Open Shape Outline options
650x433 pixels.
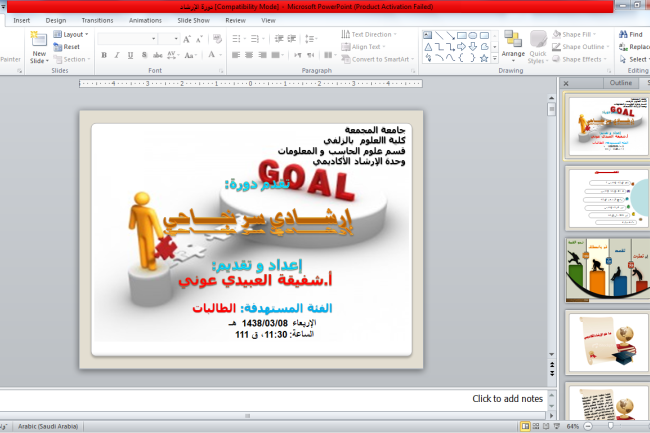580,47
